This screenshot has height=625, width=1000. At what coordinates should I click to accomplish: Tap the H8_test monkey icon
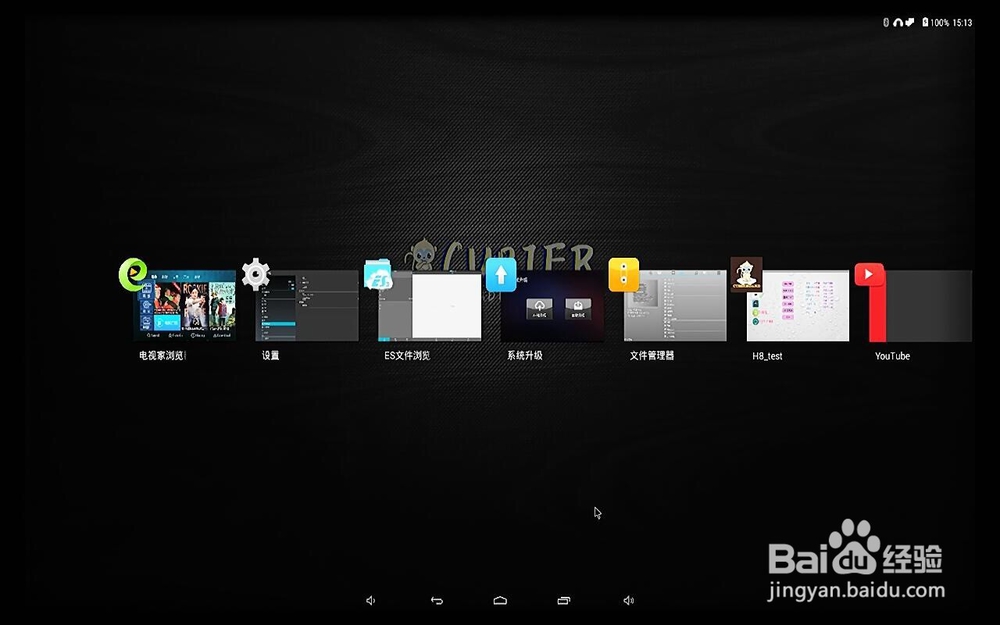(x=746, y=274)
